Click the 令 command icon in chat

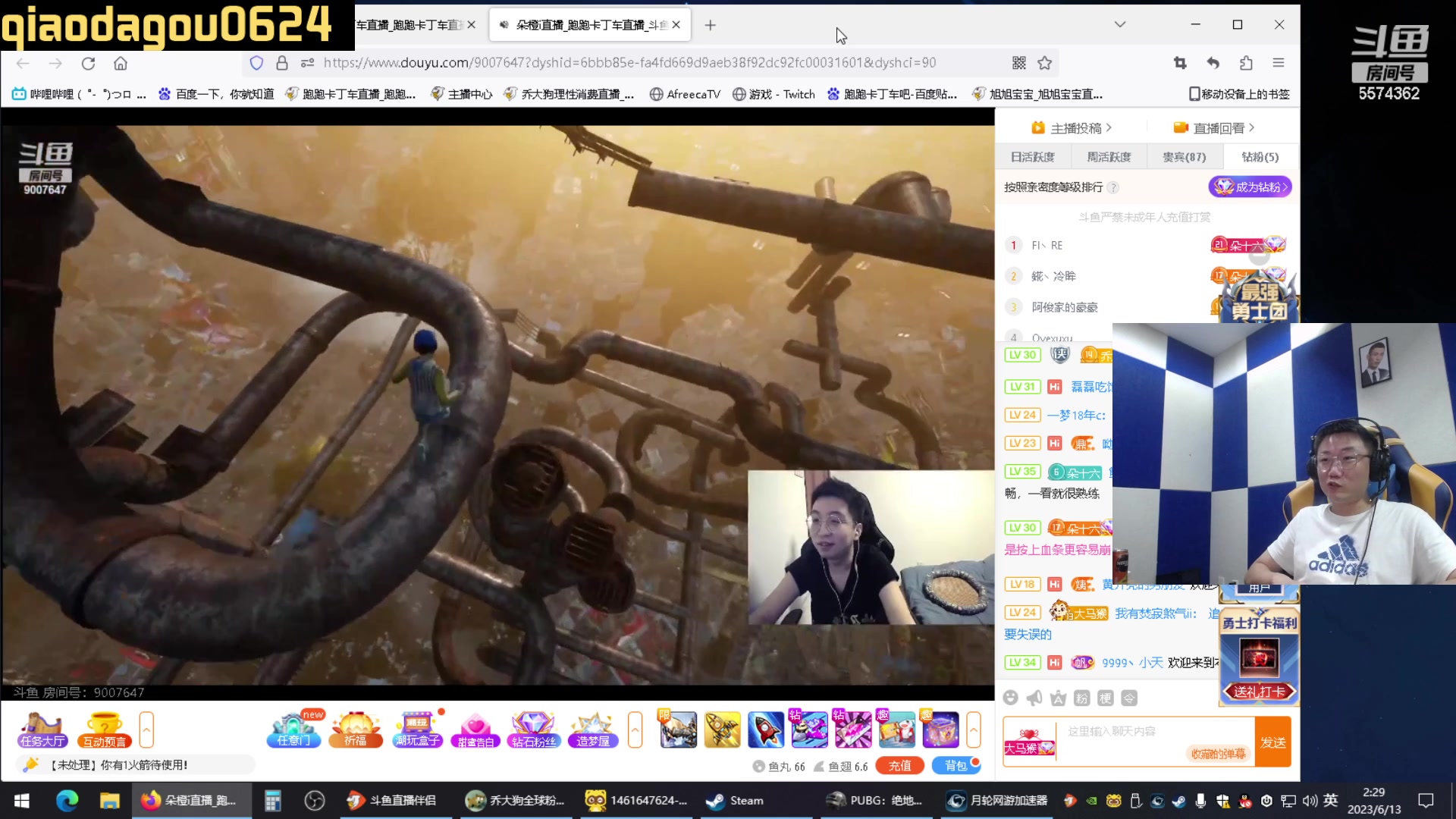click(1129, 698)
